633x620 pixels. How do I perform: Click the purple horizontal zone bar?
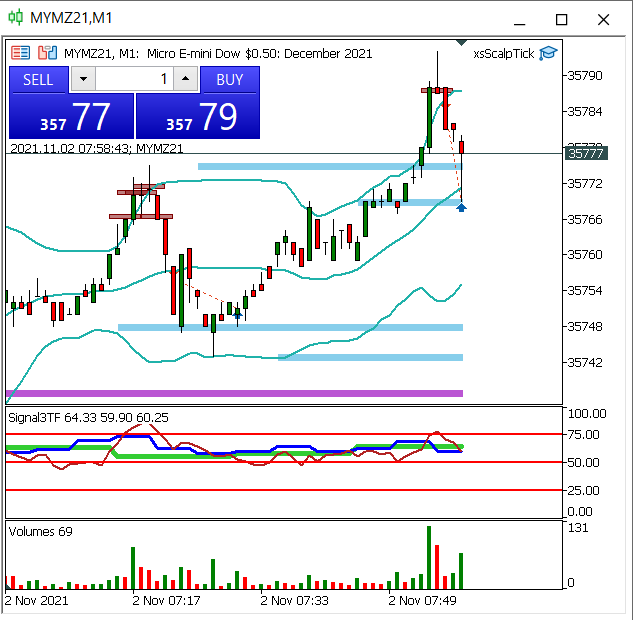pyautogui.click(x=234, y=393)
